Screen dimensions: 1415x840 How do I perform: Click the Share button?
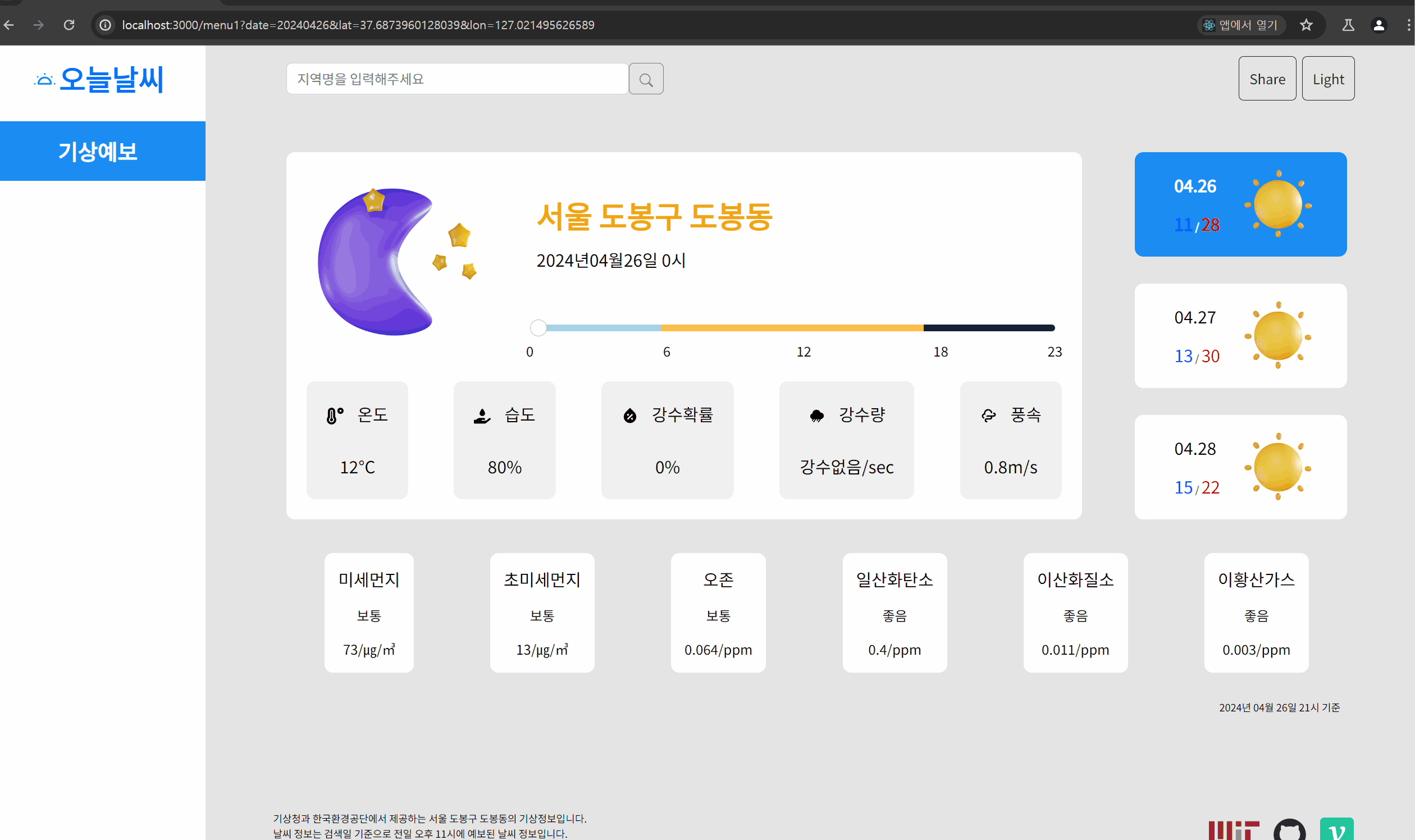[1267, 79]
